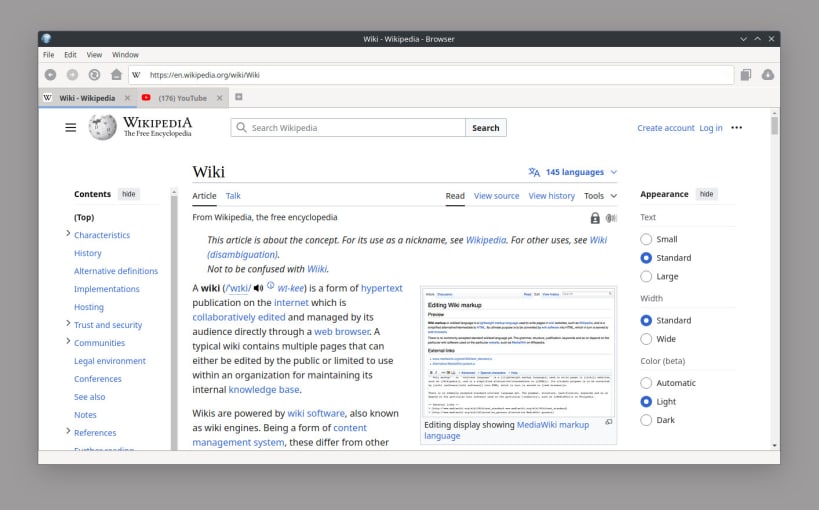Click the cloud download icon in the toolbar

[768, 75]
